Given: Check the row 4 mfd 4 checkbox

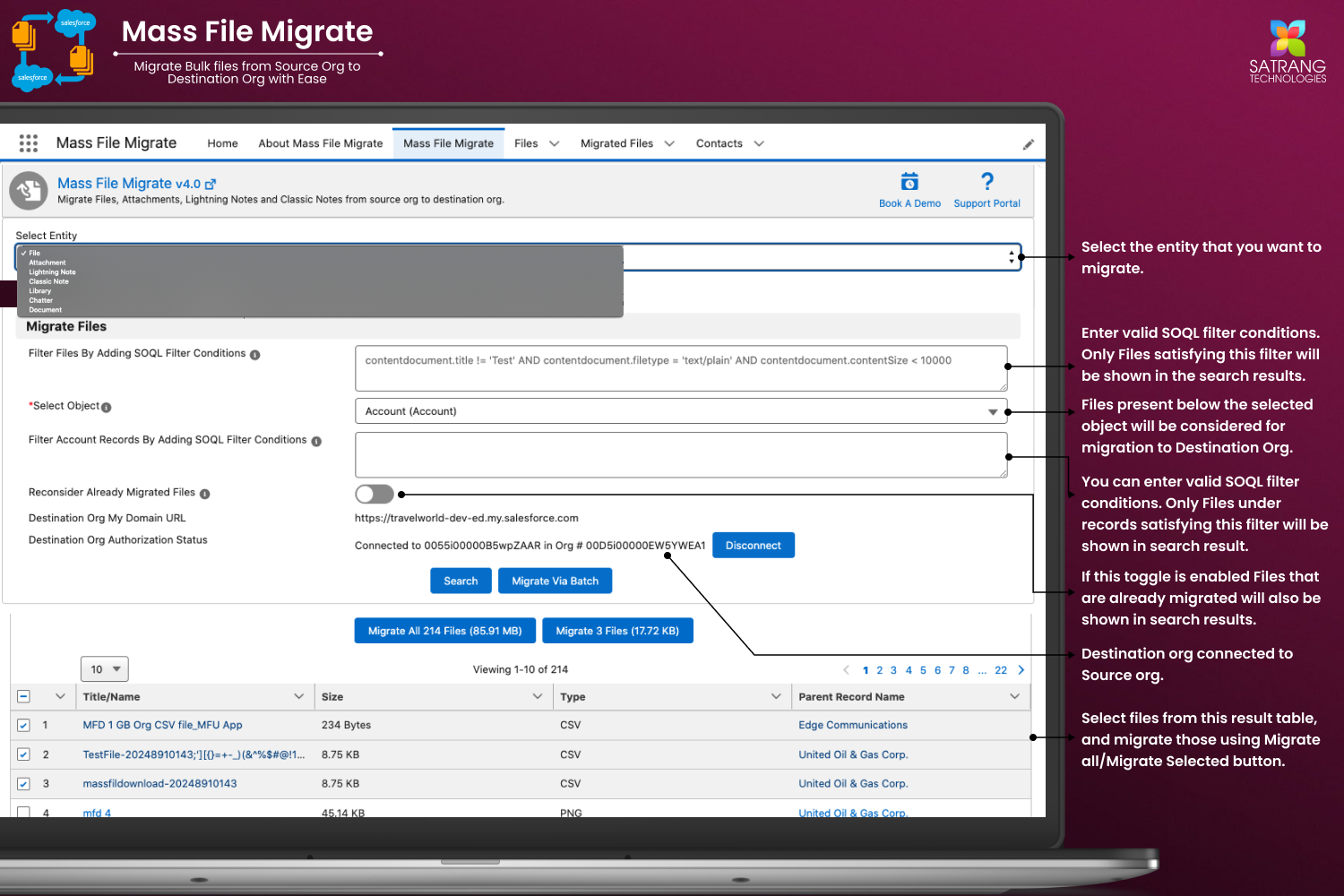Looking at the screenshot, I should (x=24, y=812).
